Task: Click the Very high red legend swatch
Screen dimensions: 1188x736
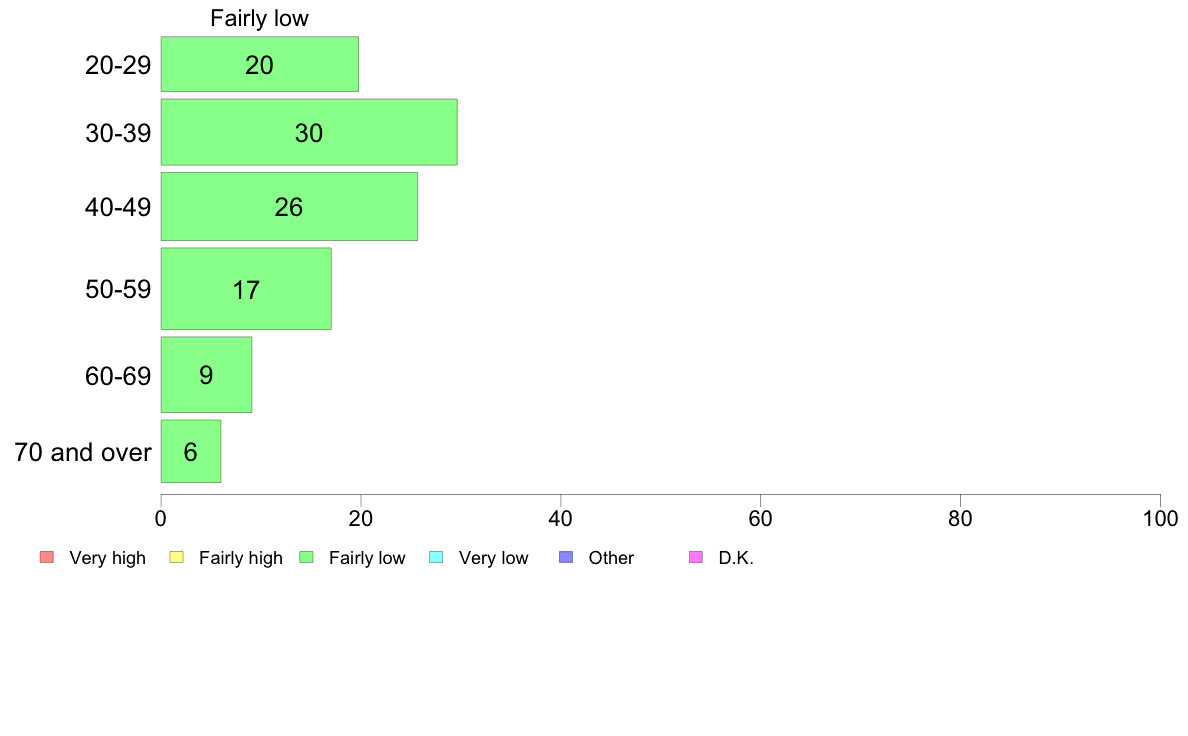Action: click(x=47, y=557)
